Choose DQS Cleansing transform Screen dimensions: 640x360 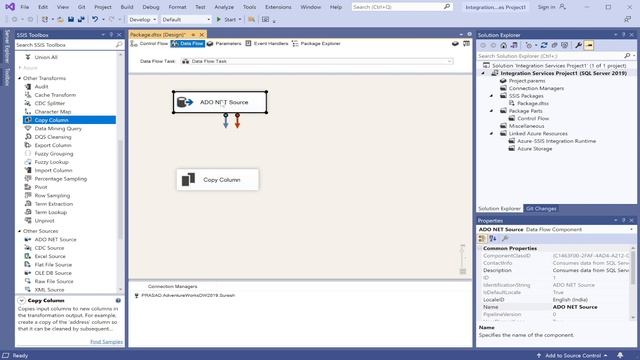point(53,137)
